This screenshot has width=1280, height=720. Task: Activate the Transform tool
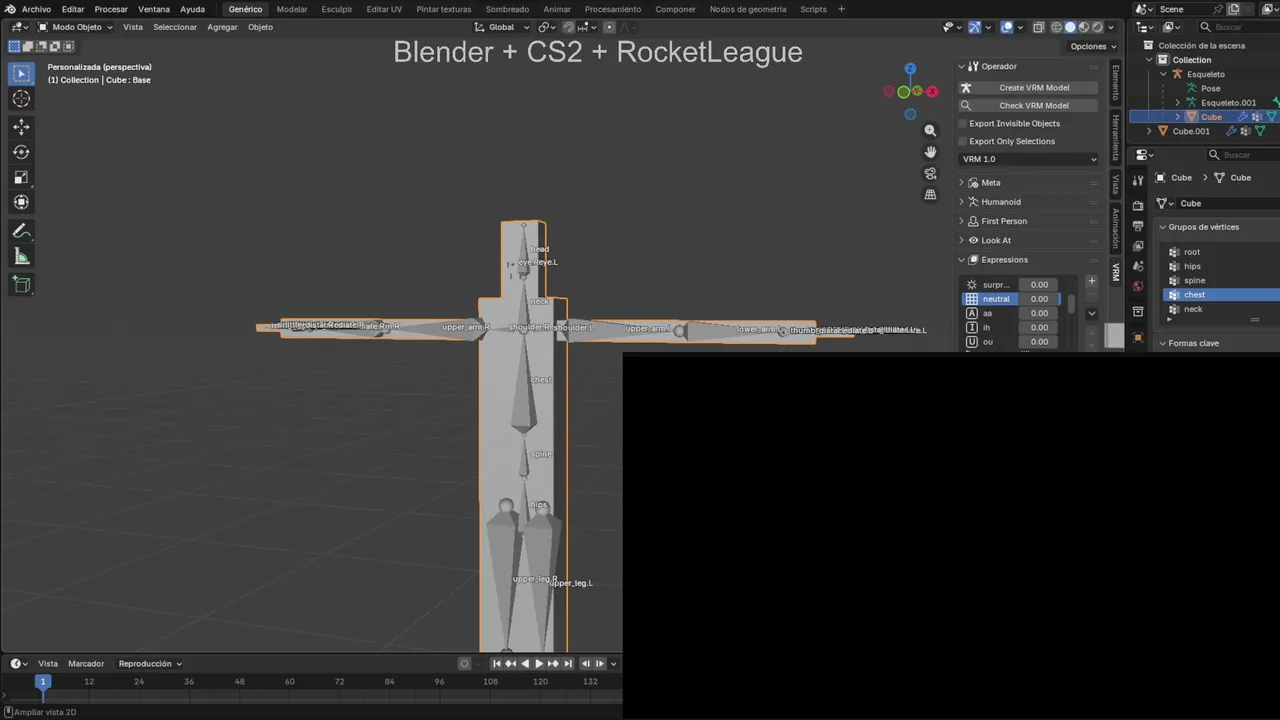21,202
